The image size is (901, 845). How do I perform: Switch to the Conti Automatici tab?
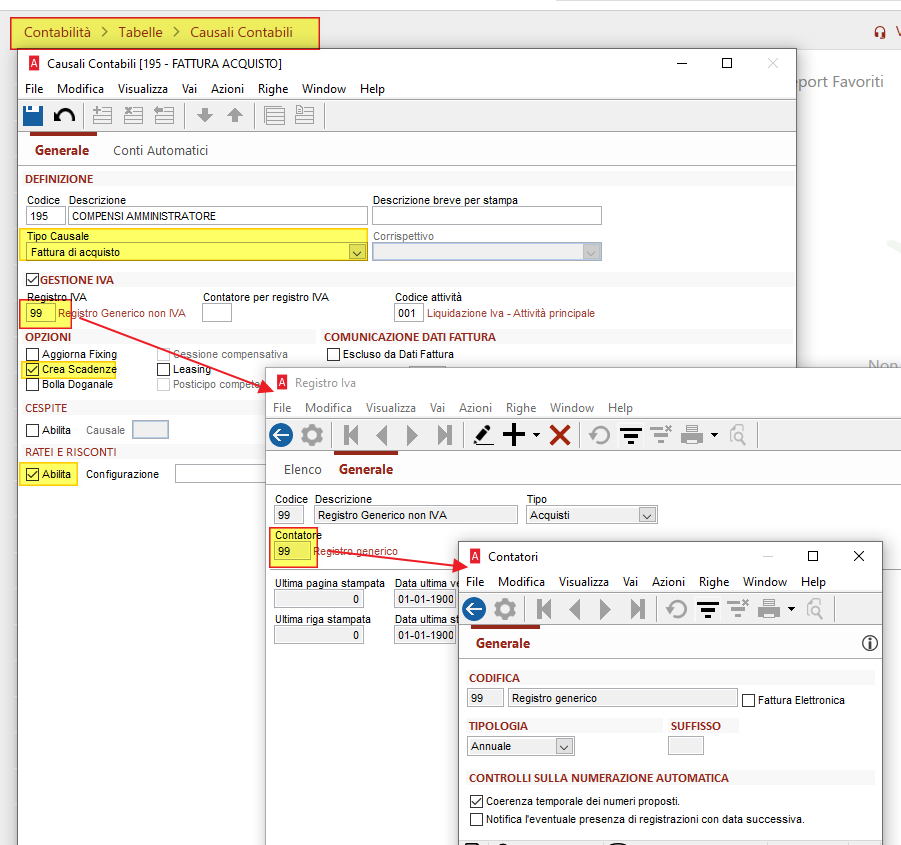pyautogui.click(x=160, y=151)
